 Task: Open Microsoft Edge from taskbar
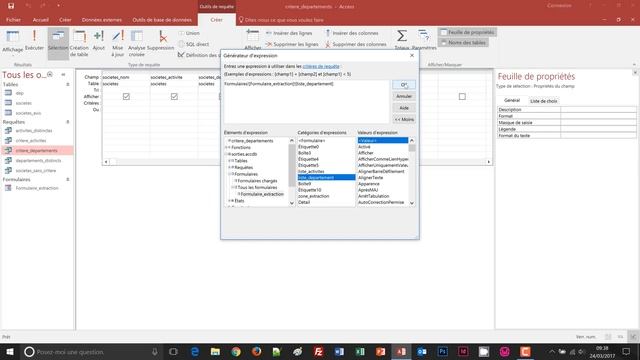[195, 351]
